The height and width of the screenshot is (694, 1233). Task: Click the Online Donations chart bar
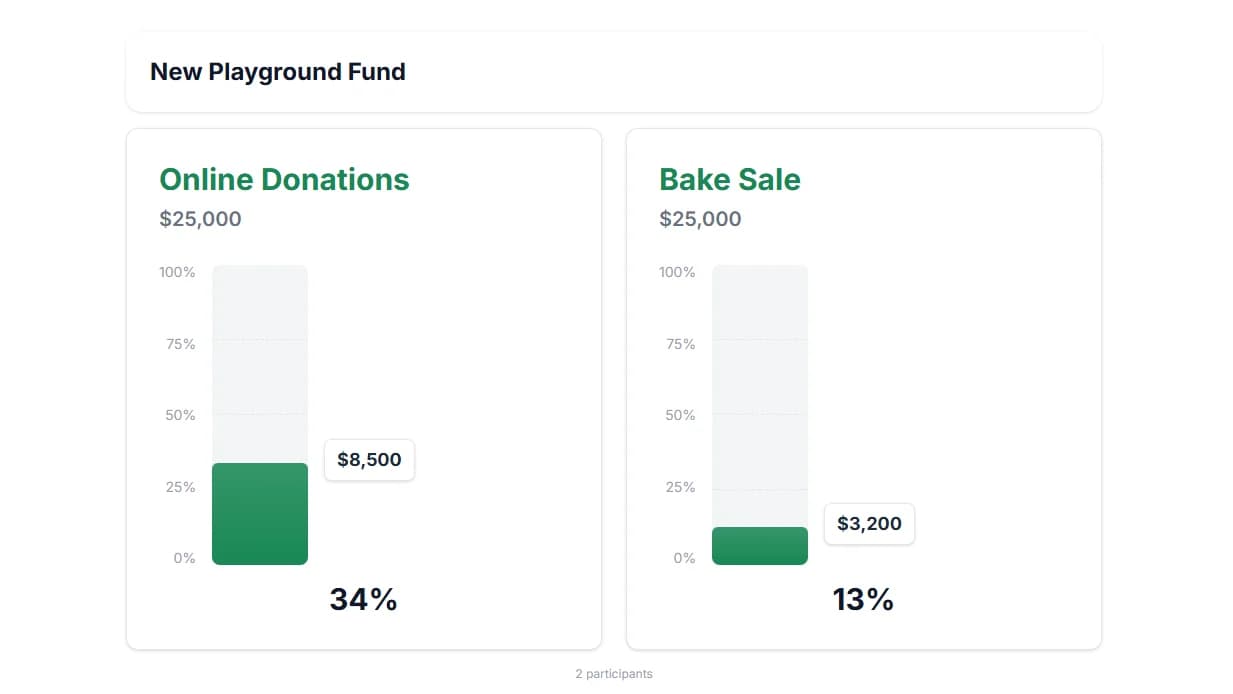(259, 510)
